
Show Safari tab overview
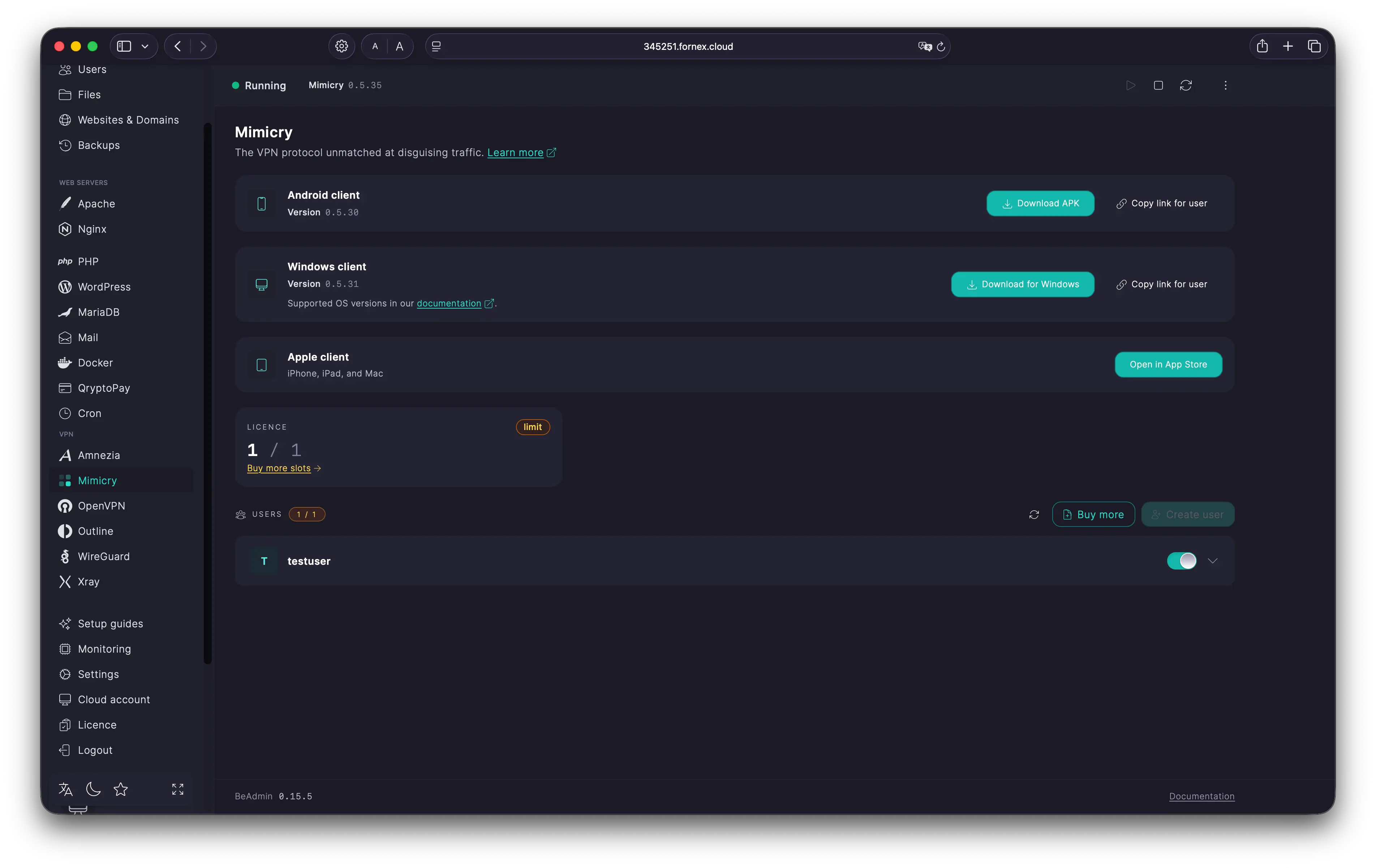1314,46
